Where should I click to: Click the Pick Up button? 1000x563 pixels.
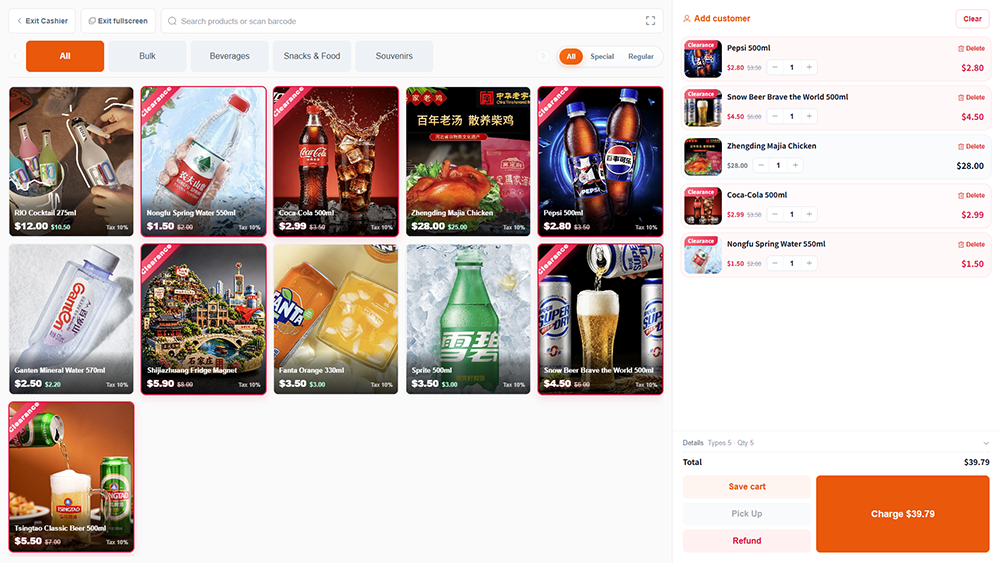[x=747, y=513]
